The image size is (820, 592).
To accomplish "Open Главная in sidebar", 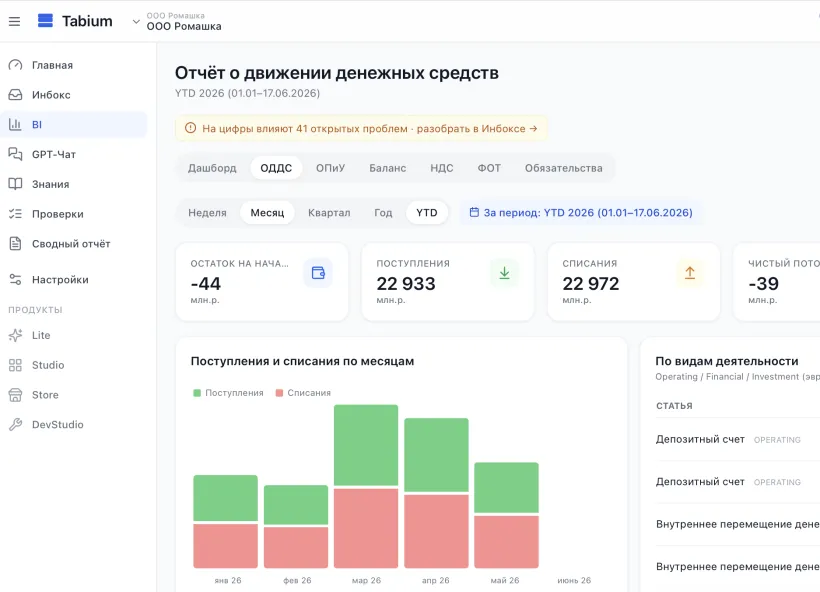I will [73, 65].
